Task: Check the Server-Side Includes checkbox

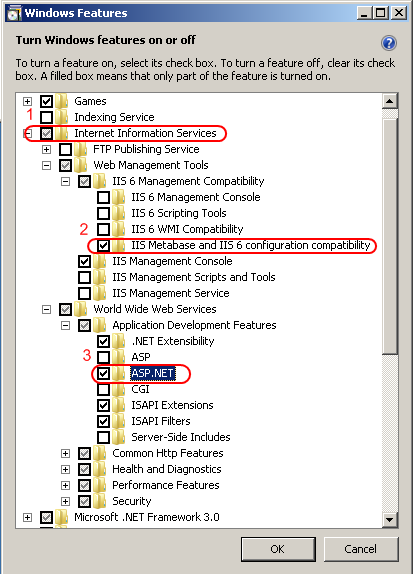Action: pos(103,437)
